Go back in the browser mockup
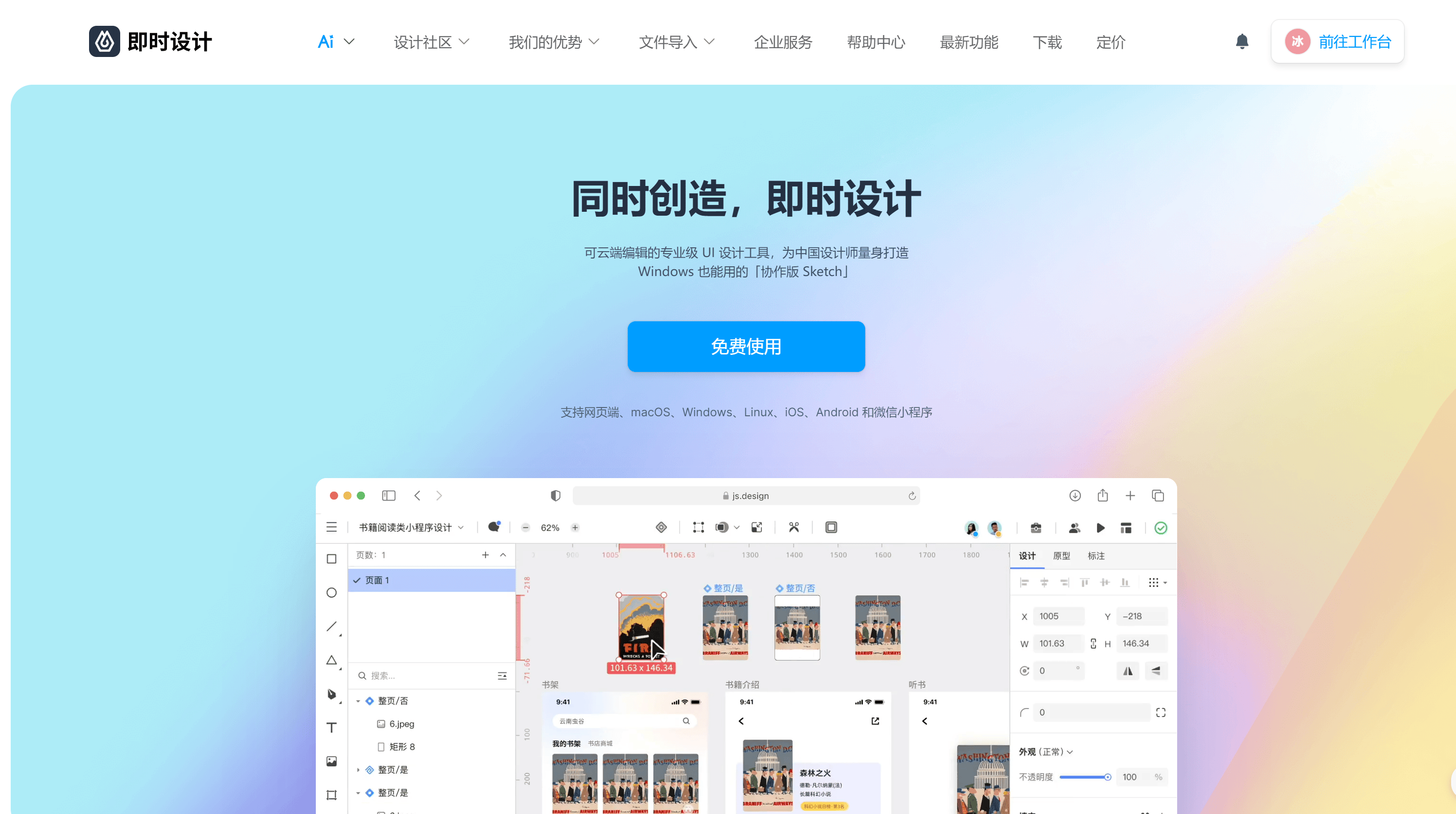 coord(417,495)
